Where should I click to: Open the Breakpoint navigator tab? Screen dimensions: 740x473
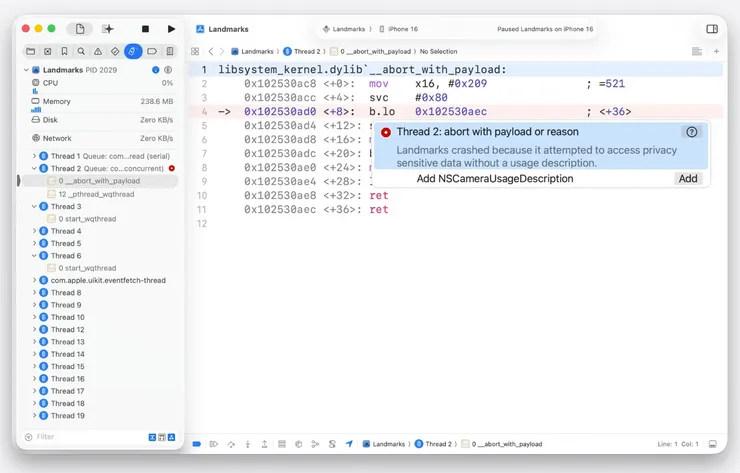[x=152, y=51]
